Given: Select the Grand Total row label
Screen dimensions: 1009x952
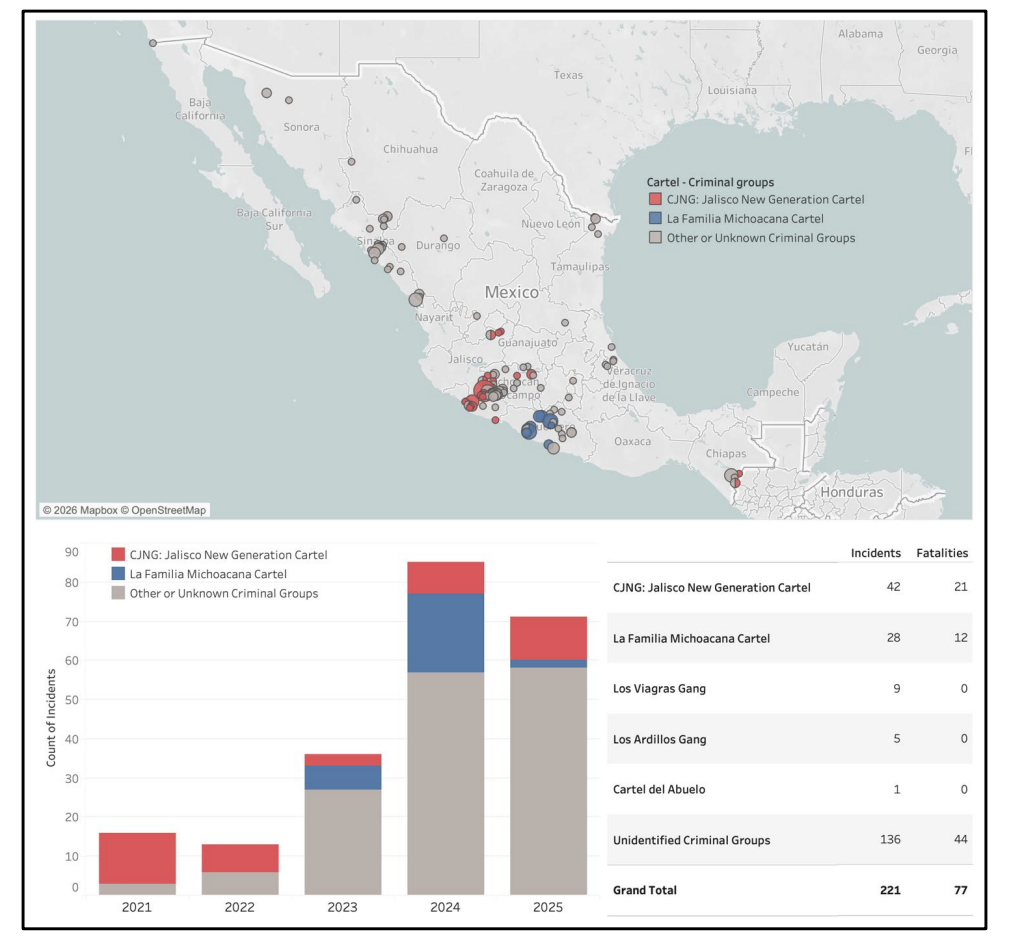Looking at the screenshot, I should (x=644, y=890).
